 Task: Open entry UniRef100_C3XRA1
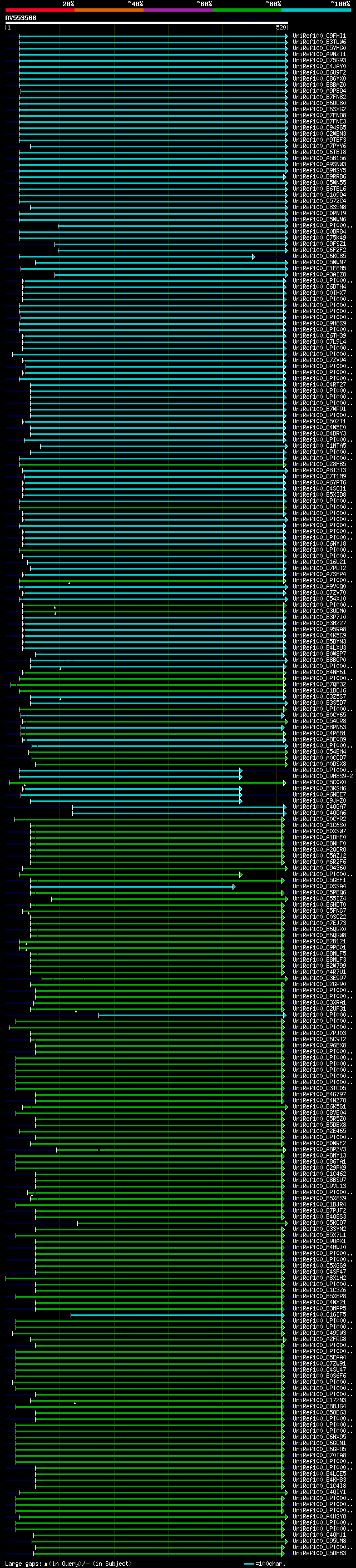tap(319, 1002)
